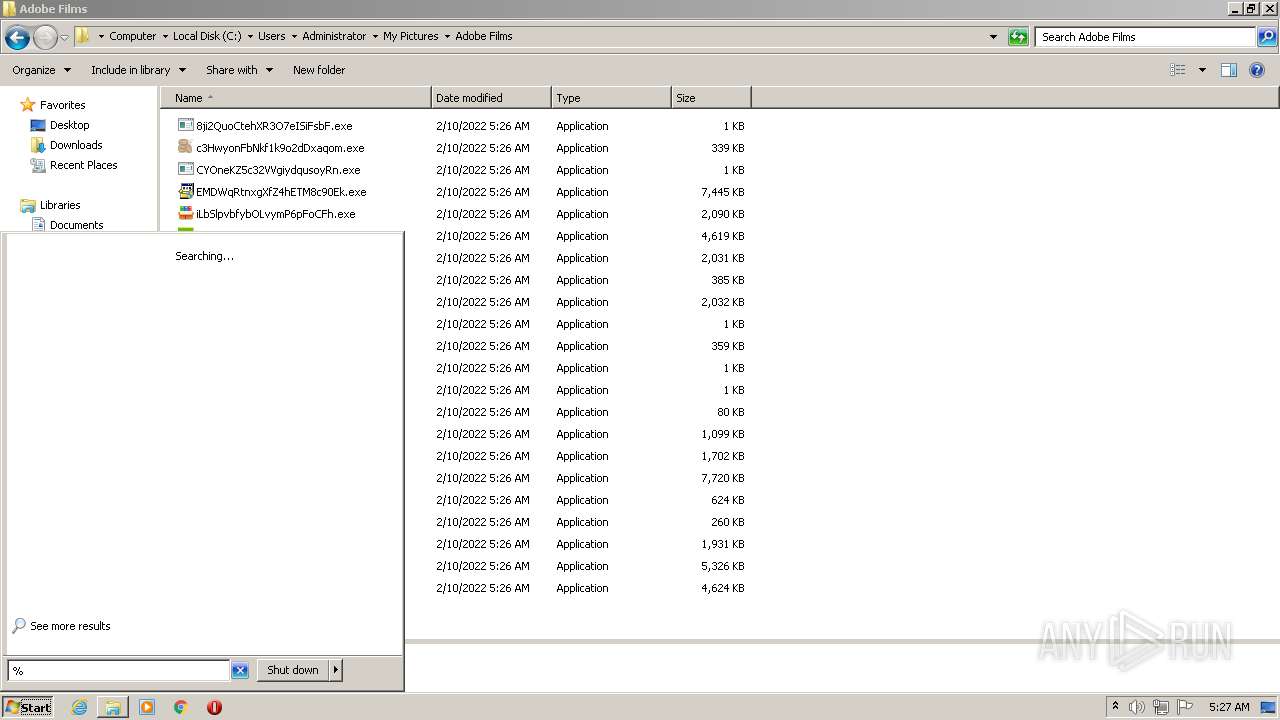The width and height of the screenshot is (1280, 720).
Task: Open address bar history dropdown
Action: click(993, 37)
